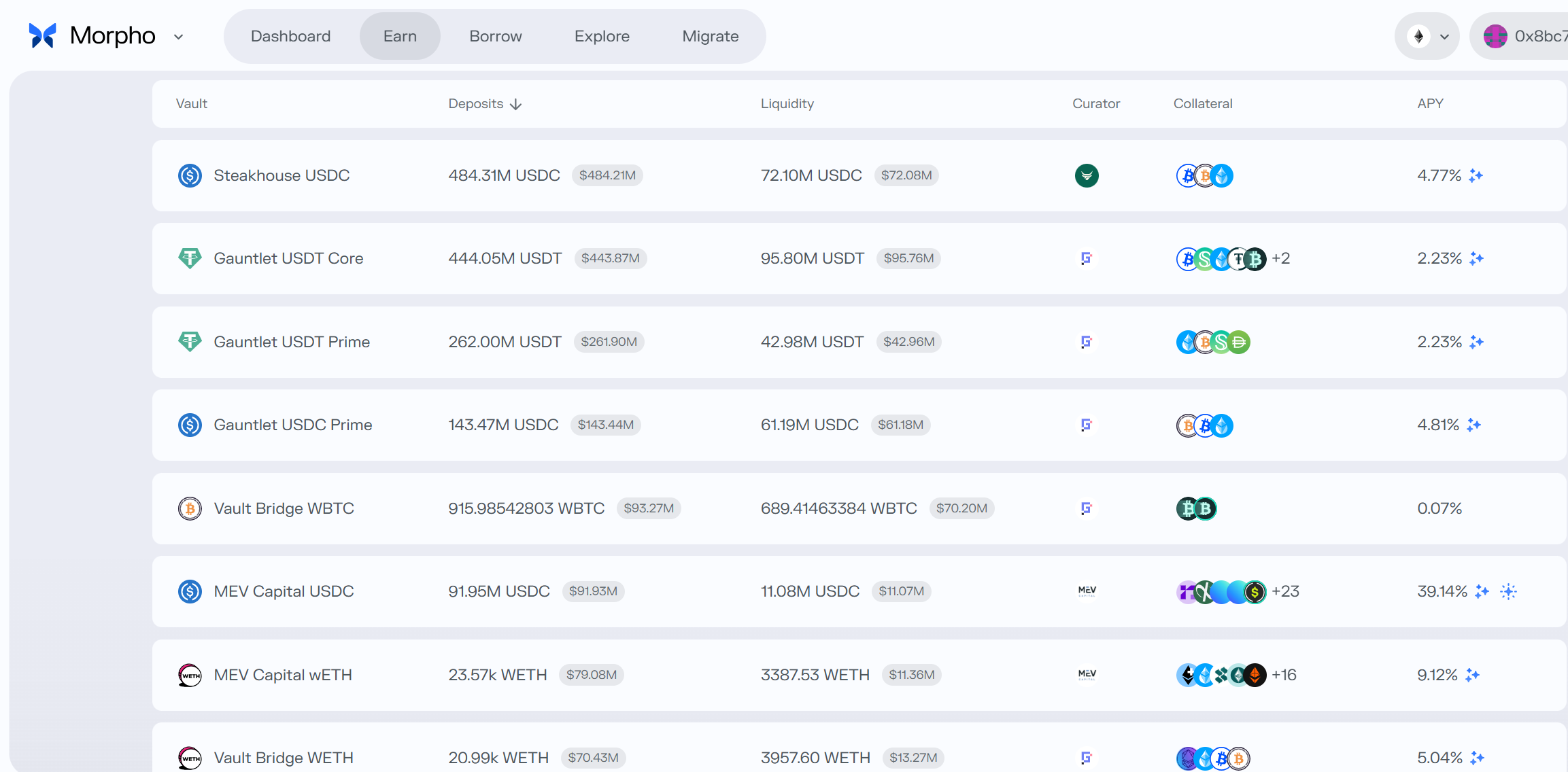This screenshot has width=1568, height=772.
Task: Open the Ethereum network selector dropdown
Action: (1427, 36)
